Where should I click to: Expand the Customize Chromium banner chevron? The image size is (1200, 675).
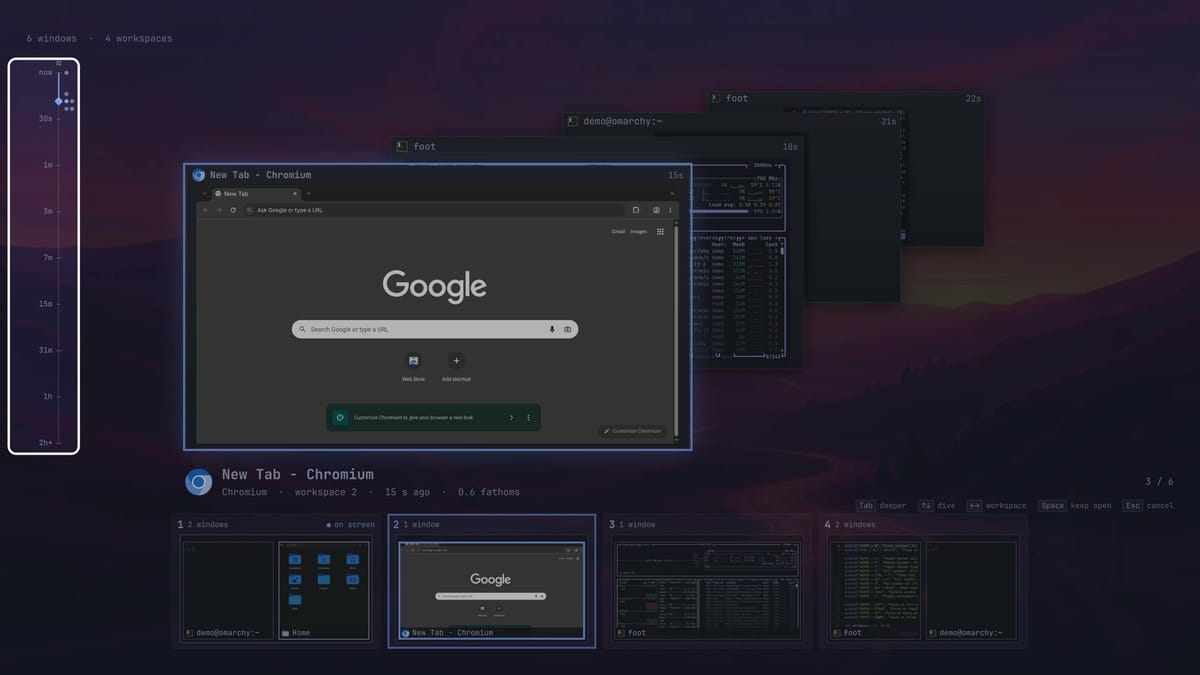point(511,417)
